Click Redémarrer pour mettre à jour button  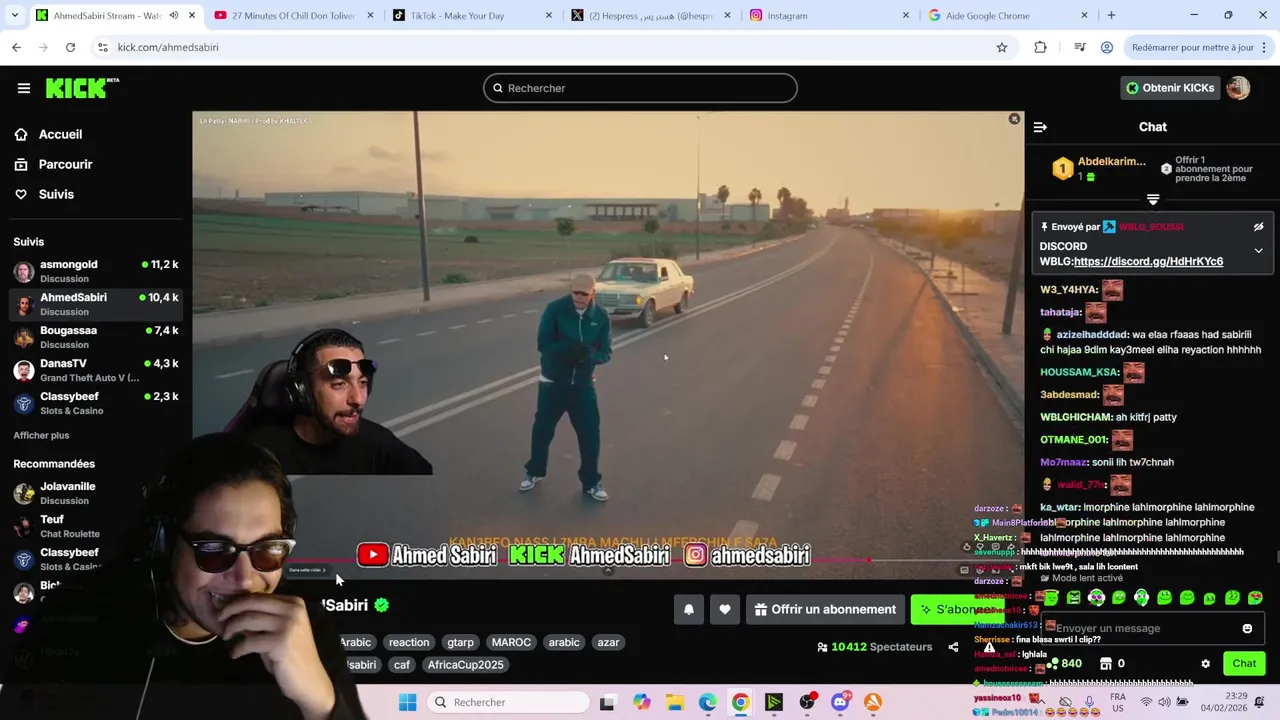[x=1200, y=47]
